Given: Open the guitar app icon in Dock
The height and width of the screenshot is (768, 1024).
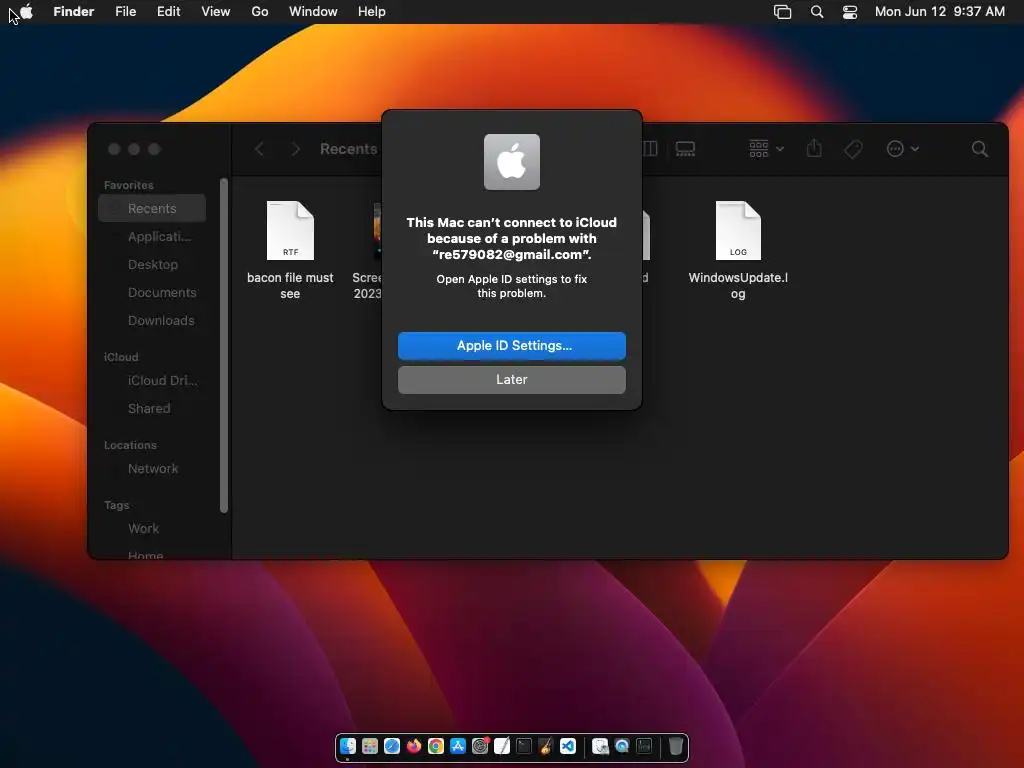Looking at the screenshot, I should point(546,746).
